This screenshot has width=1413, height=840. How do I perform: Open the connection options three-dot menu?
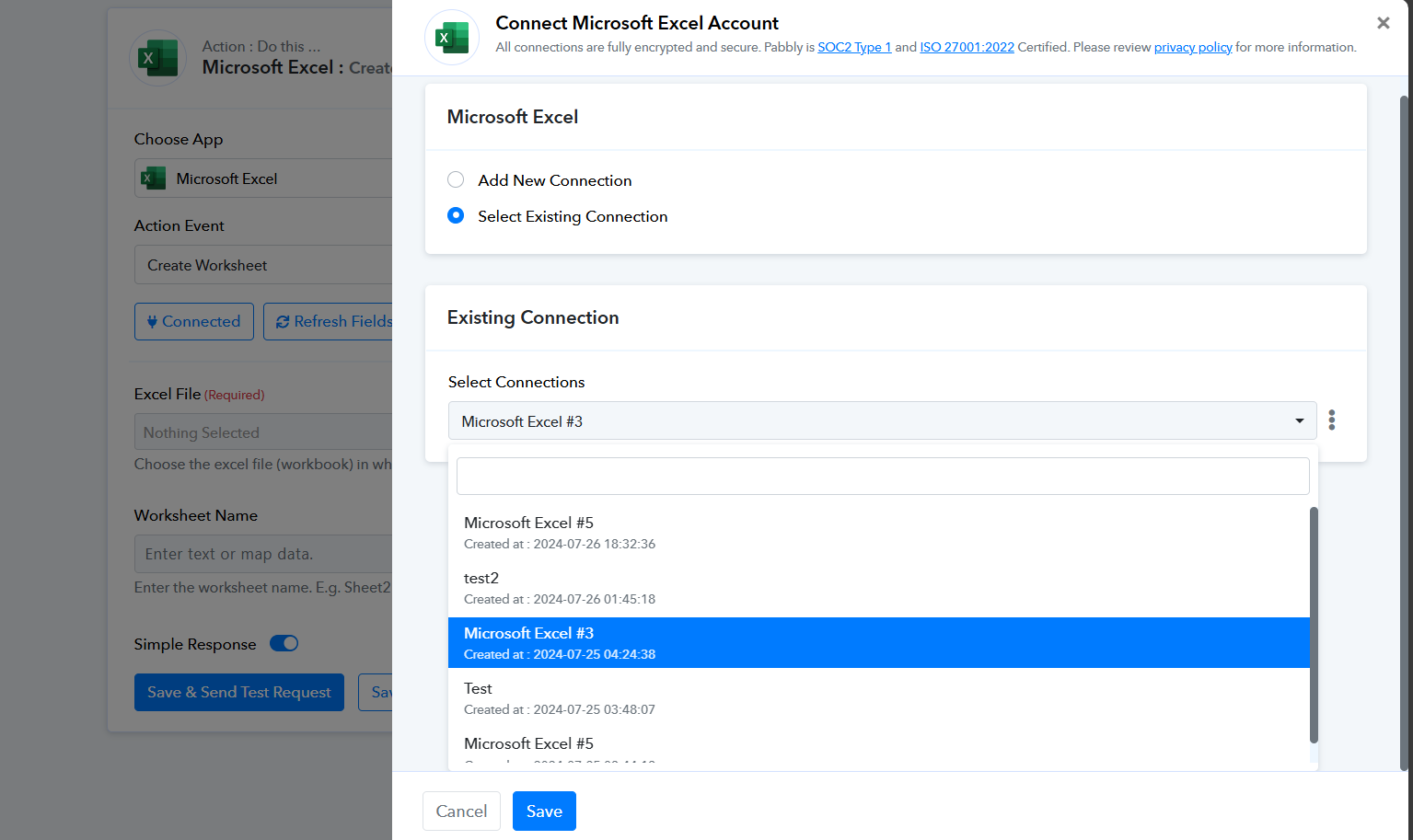[1332, 420]
